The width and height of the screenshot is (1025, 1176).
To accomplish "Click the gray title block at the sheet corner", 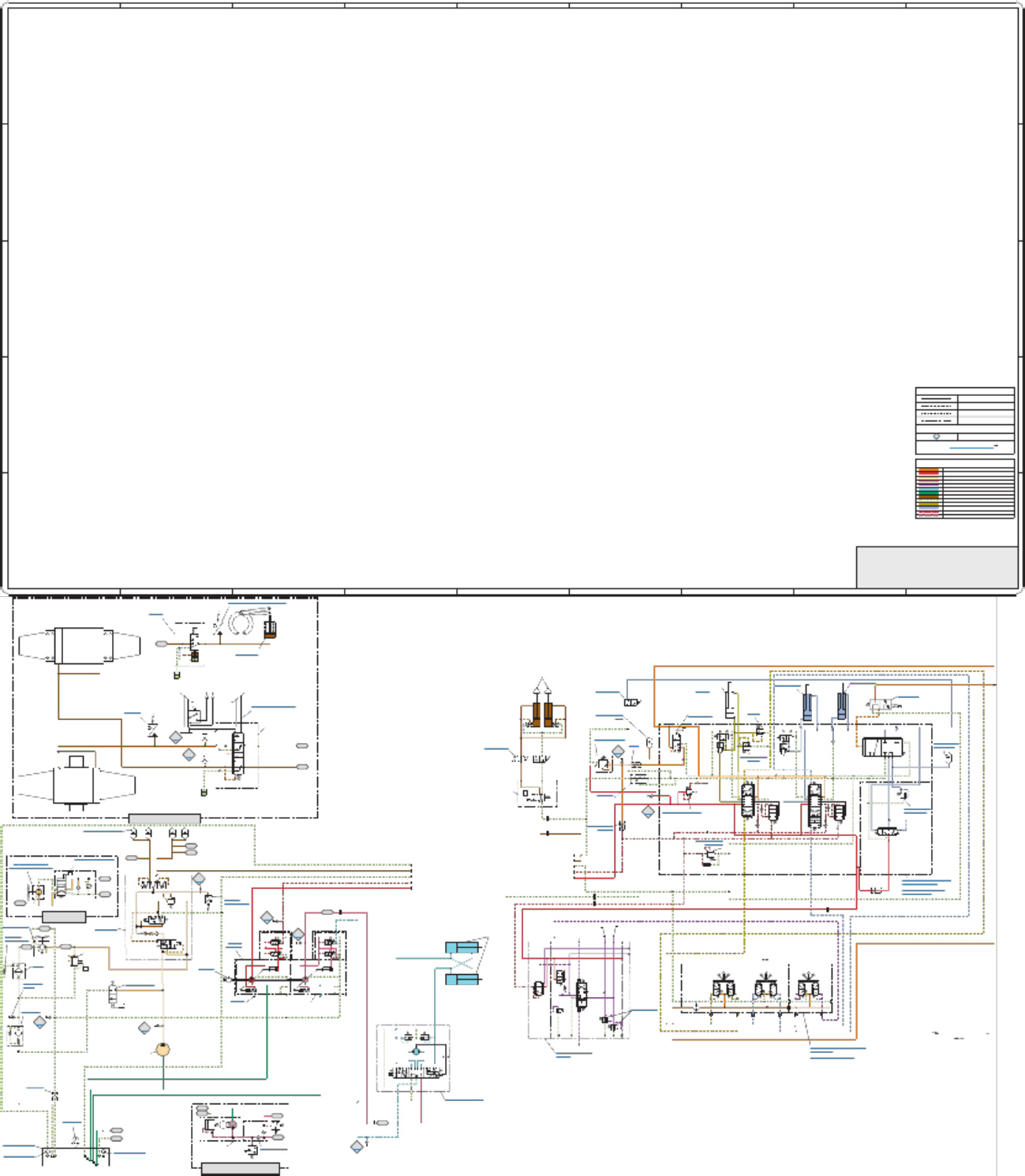I will pyautogui.click(x=937, y=567).
